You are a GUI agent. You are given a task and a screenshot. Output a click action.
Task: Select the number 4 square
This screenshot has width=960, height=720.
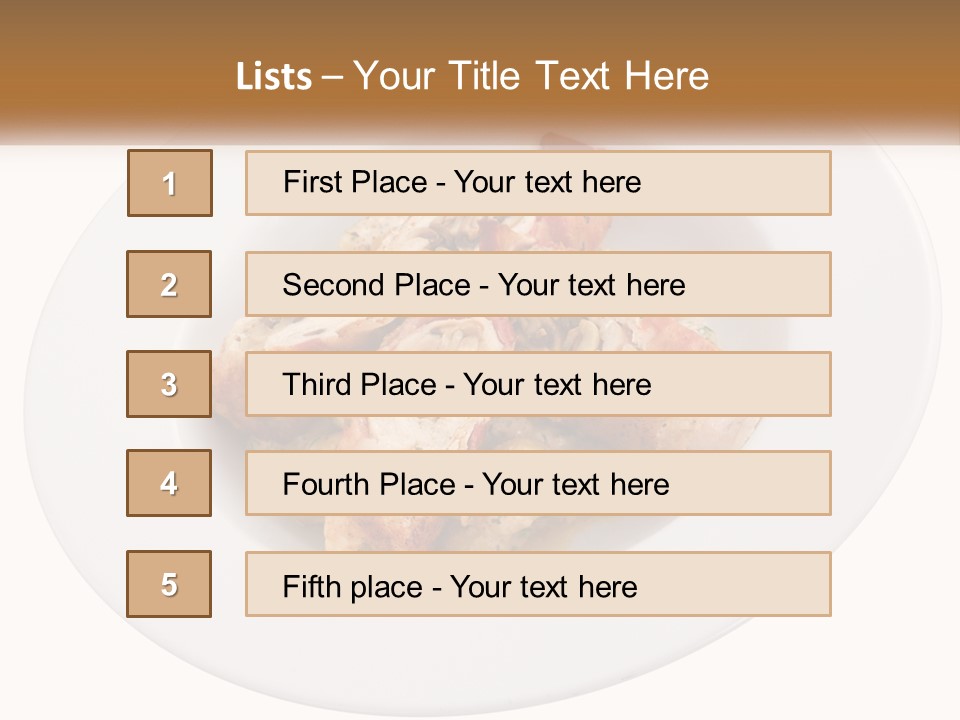point(169,483)
